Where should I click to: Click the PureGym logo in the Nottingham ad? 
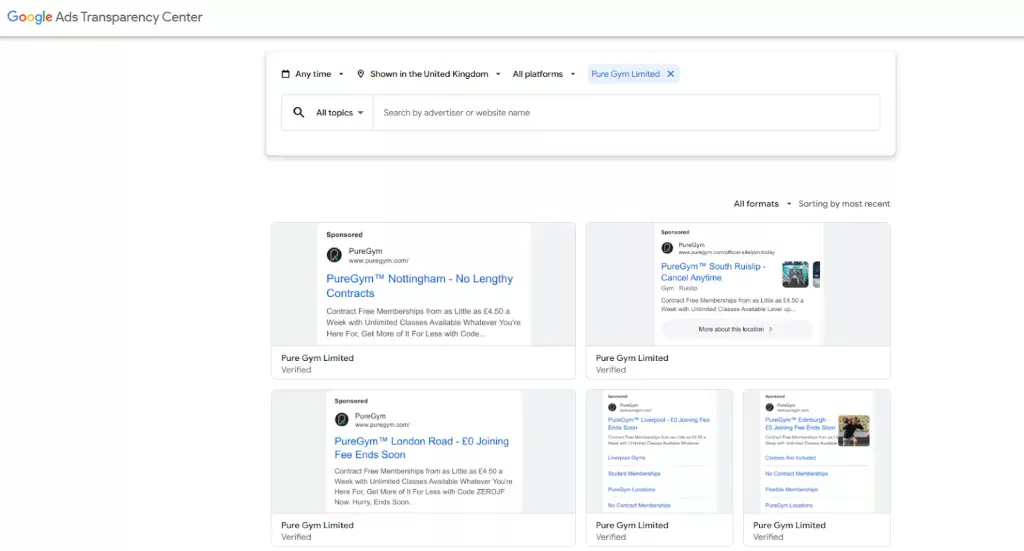334,255
